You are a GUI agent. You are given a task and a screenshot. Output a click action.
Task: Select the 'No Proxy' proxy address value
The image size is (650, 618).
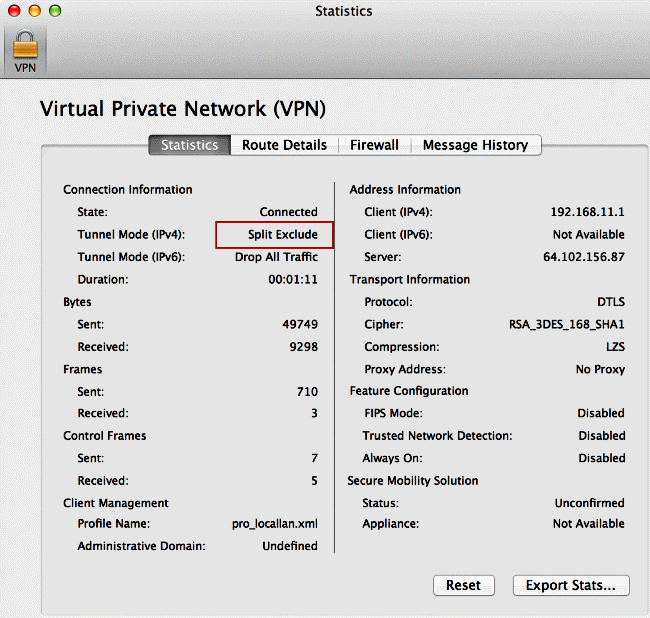[x=600, y=369]
